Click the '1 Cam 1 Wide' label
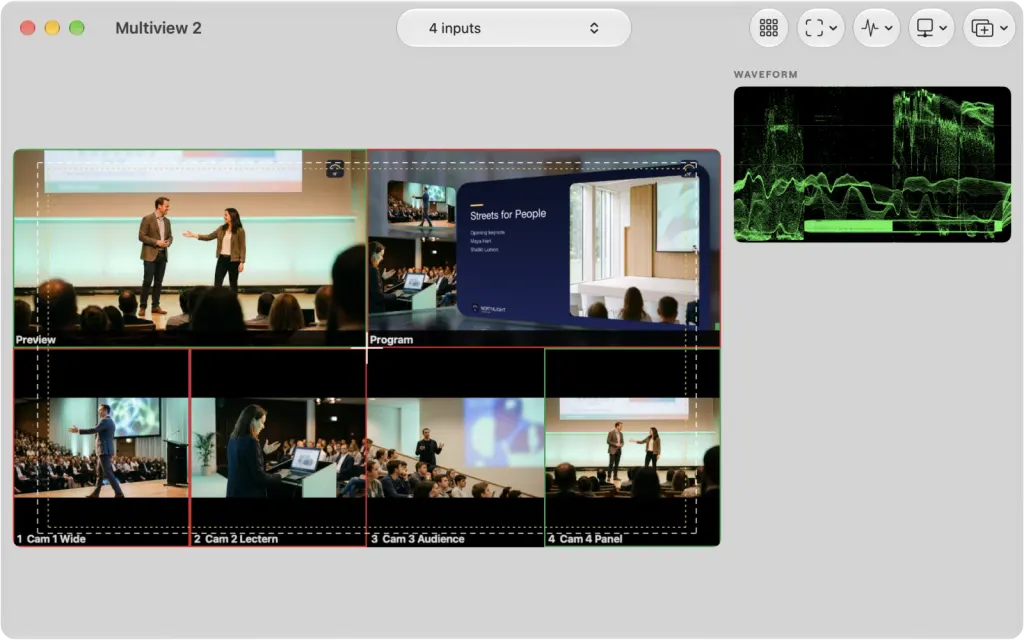Image resolution: width=1024 pixels, height=640 pixels. click(51, 539)
